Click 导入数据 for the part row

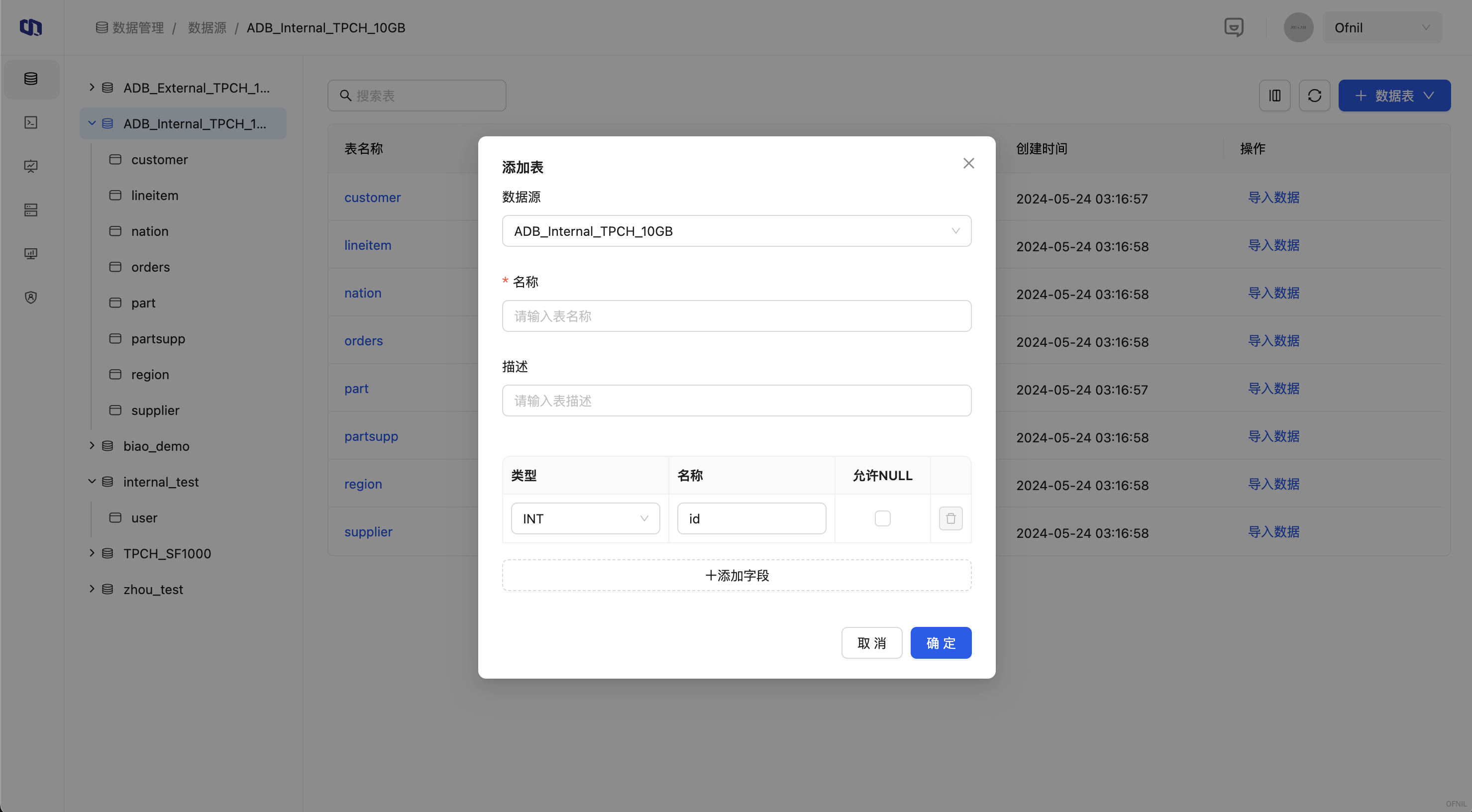pos(1273,388)
